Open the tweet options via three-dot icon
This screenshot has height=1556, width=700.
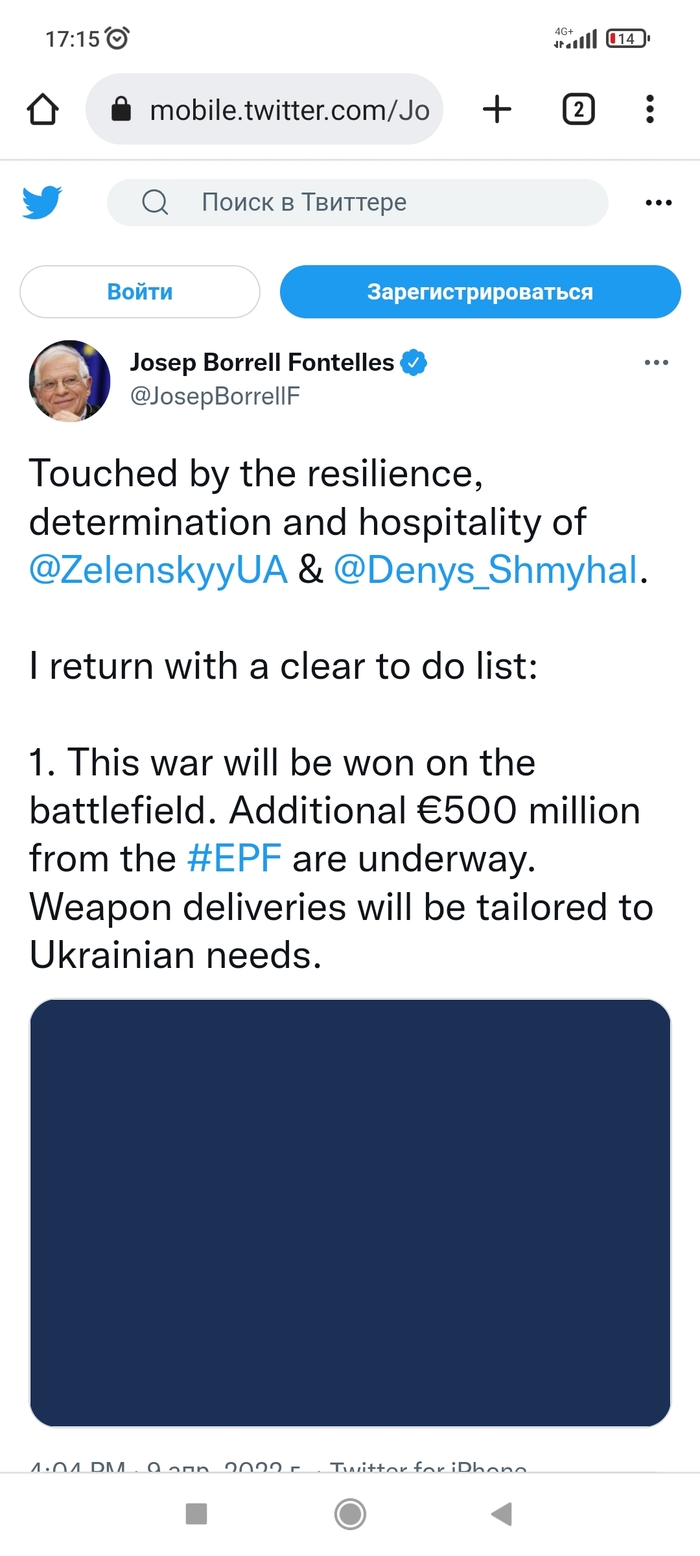tap(657, 362)
